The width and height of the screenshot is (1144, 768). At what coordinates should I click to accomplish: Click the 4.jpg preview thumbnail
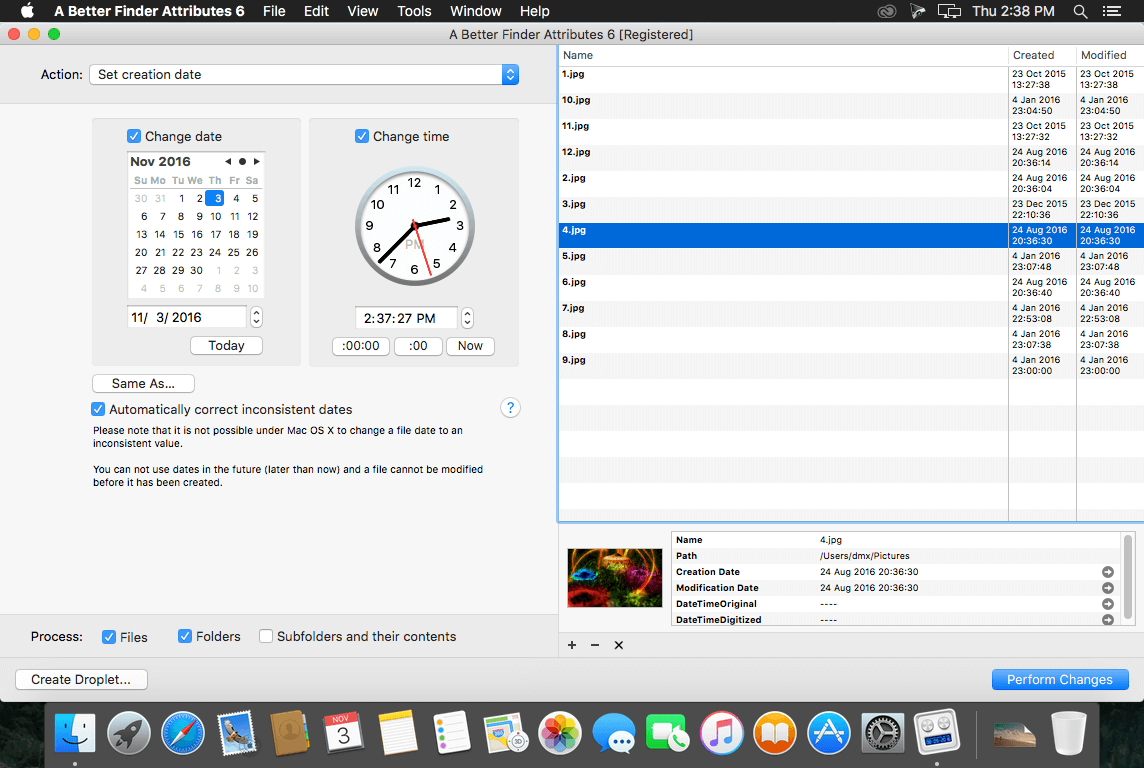tap(614, 577)
